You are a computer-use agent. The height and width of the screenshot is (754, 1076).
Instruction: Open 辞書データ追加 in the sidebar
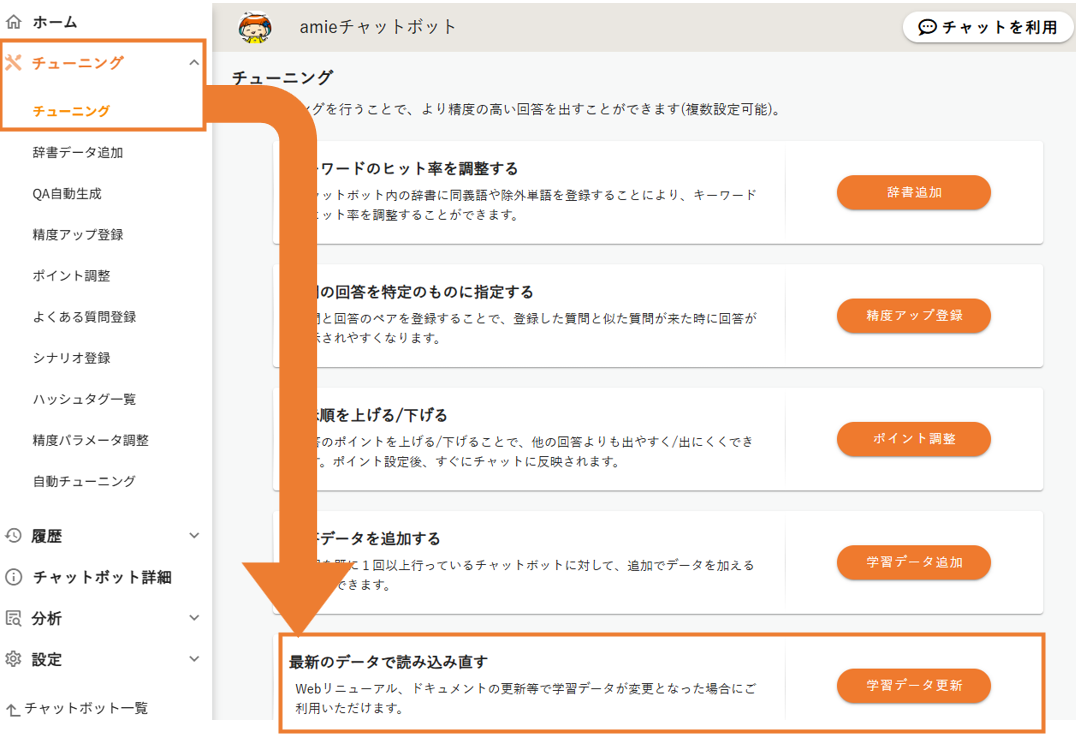tap(77, 153)
